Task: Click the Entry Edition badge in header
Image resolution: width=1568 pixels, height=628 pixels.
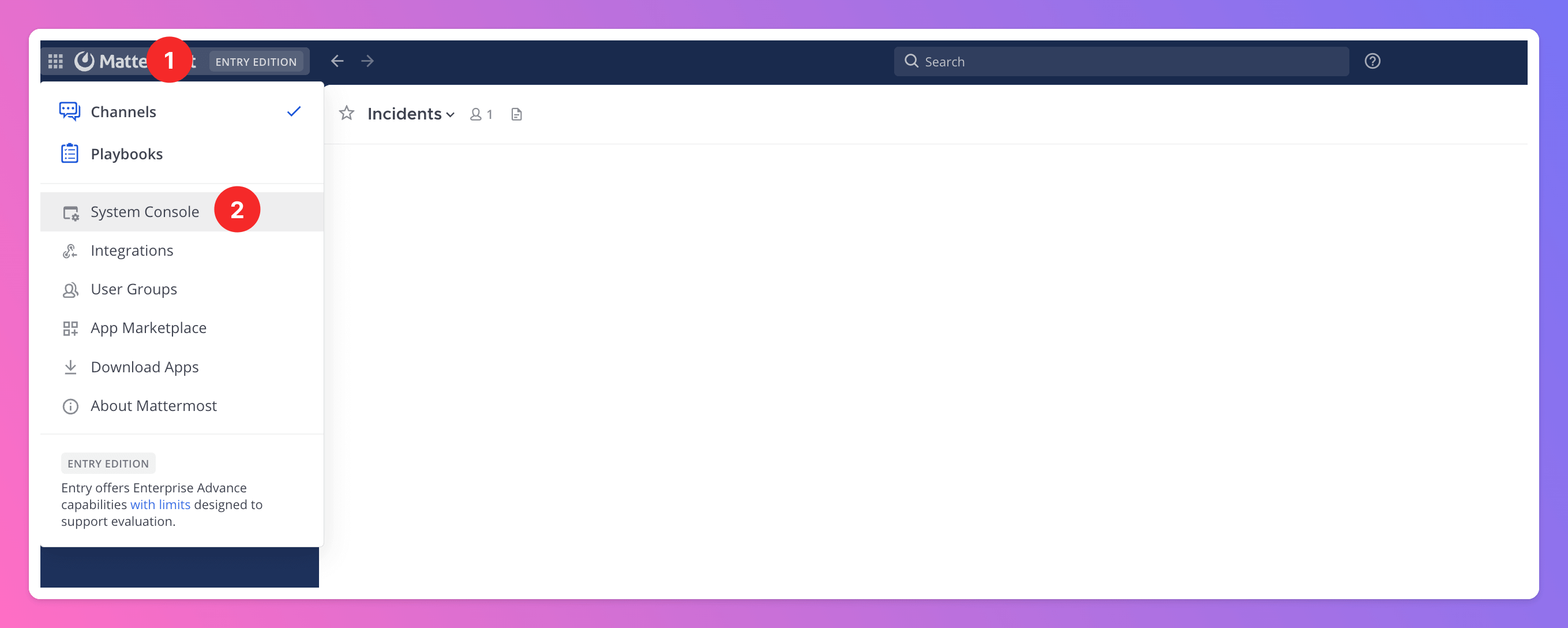Action: click(256, 62)
